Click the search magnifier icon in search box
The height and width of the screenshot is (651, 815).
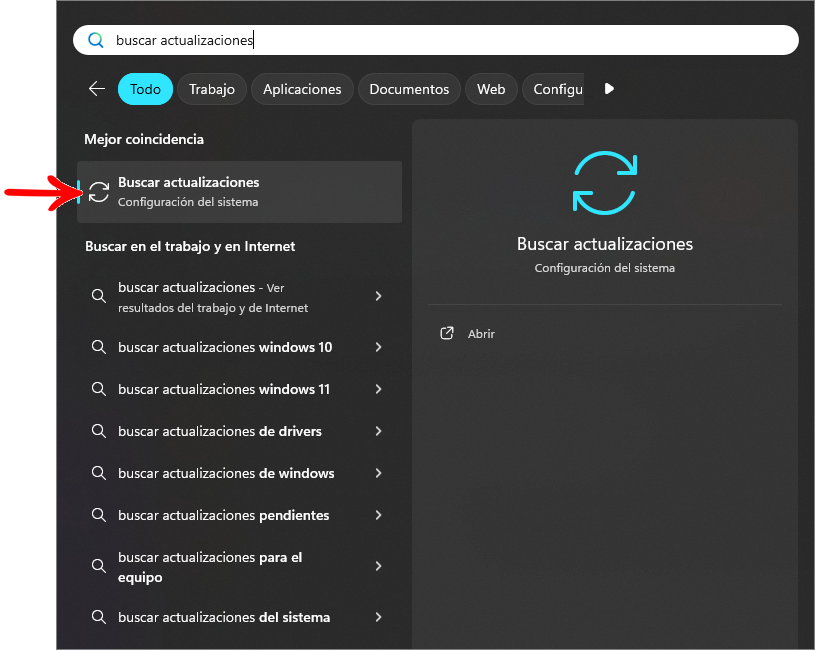coord(96,40)
